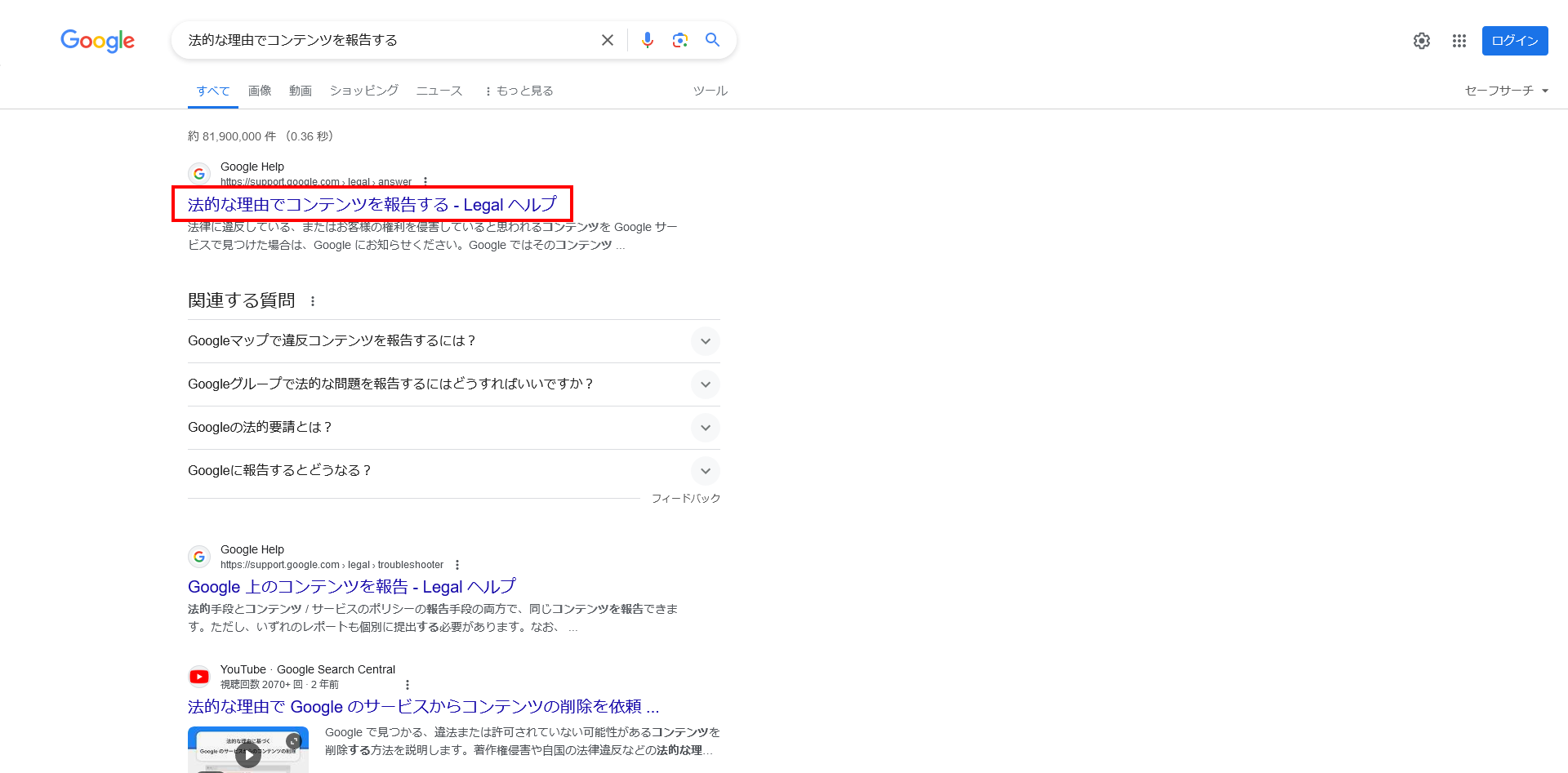Click first result's support.google.com answer URL
Screen dimensions: 1568x773
pos(316,182)
